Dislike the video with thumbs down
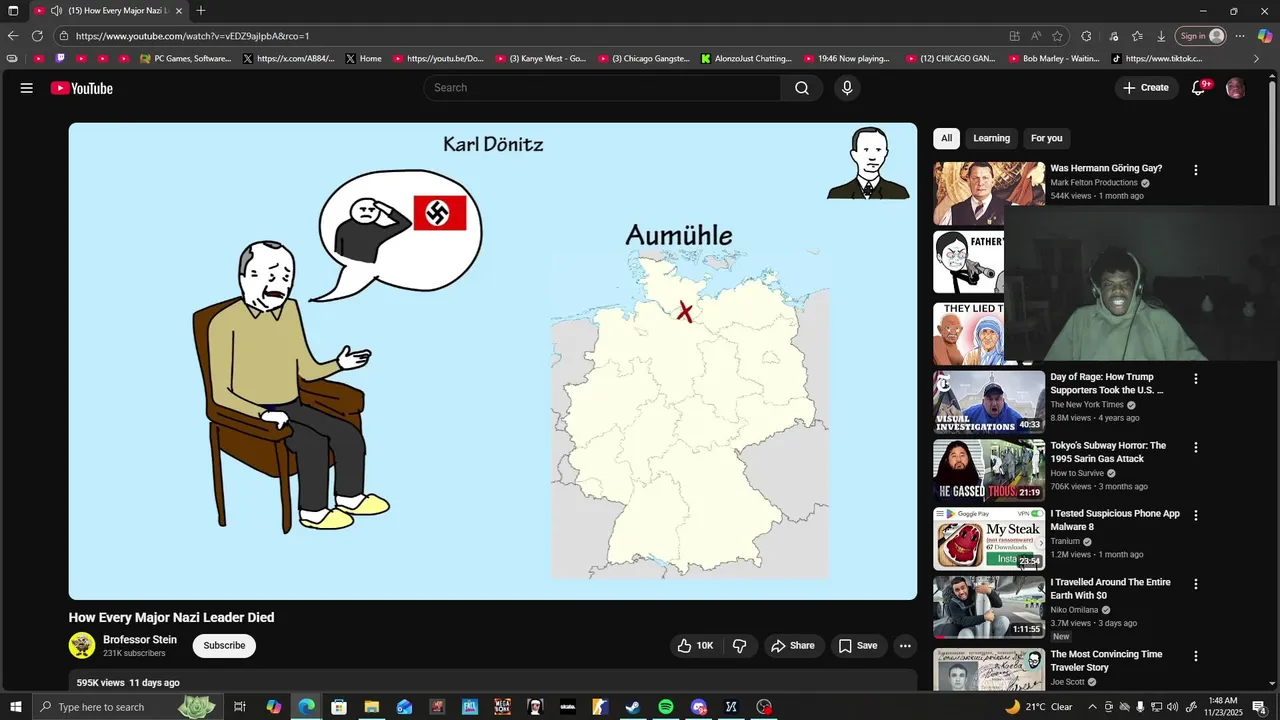The height and width of the screenshot is (720, 1280). click(x=740, y=646)
